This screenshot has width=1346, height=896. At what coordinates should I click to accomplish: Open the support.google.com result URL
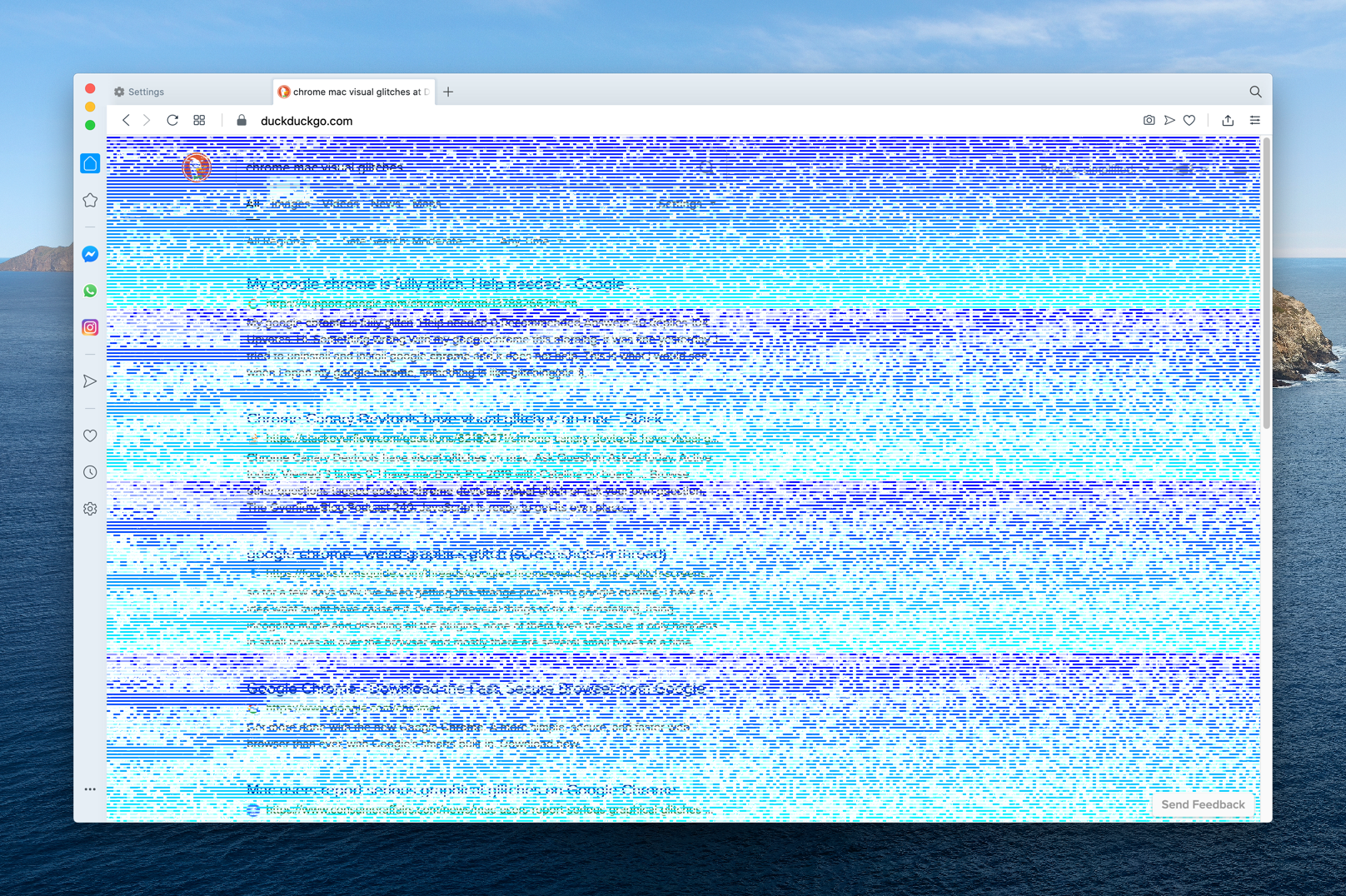(421, 304)
